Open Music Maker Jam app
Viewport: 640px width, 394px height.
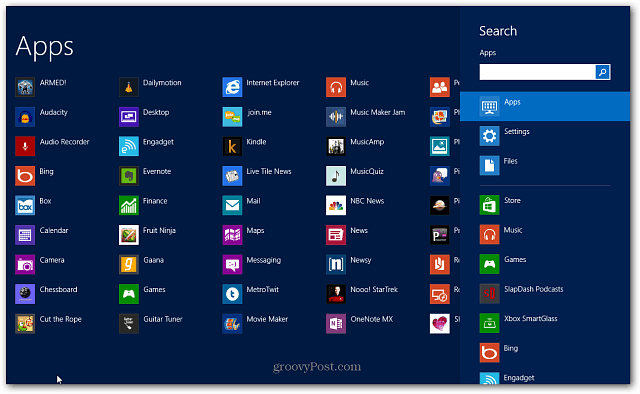336,117
